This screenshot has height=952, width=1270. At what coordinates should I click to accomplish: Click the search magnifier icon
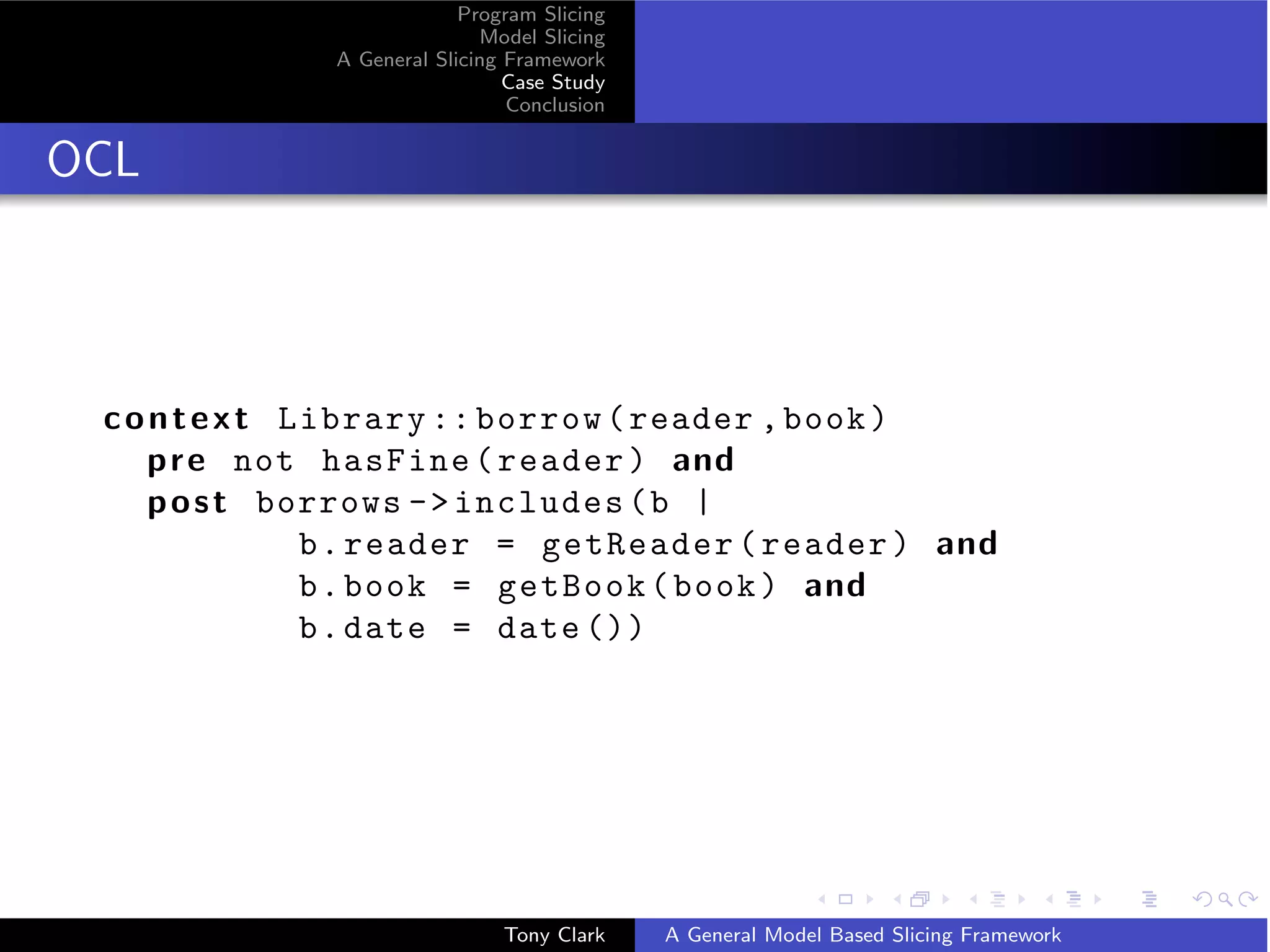pyautogui.click(x=1225, y=899)
